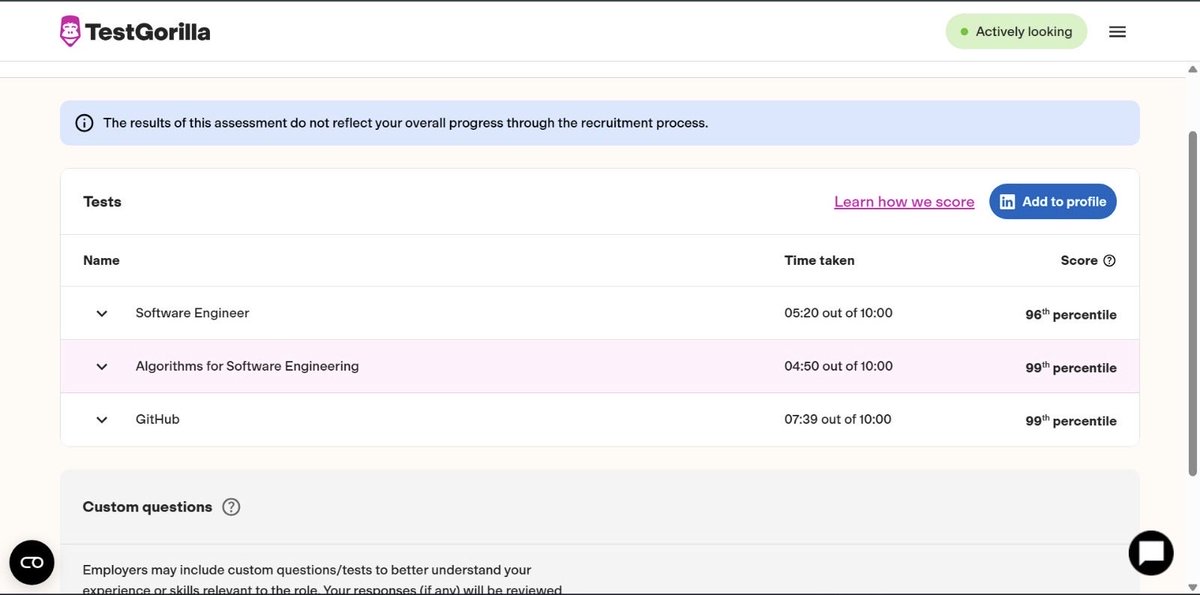Open the Actively looking status selector
This screenshot has height=595, width=1200.
pos(1016,32)
